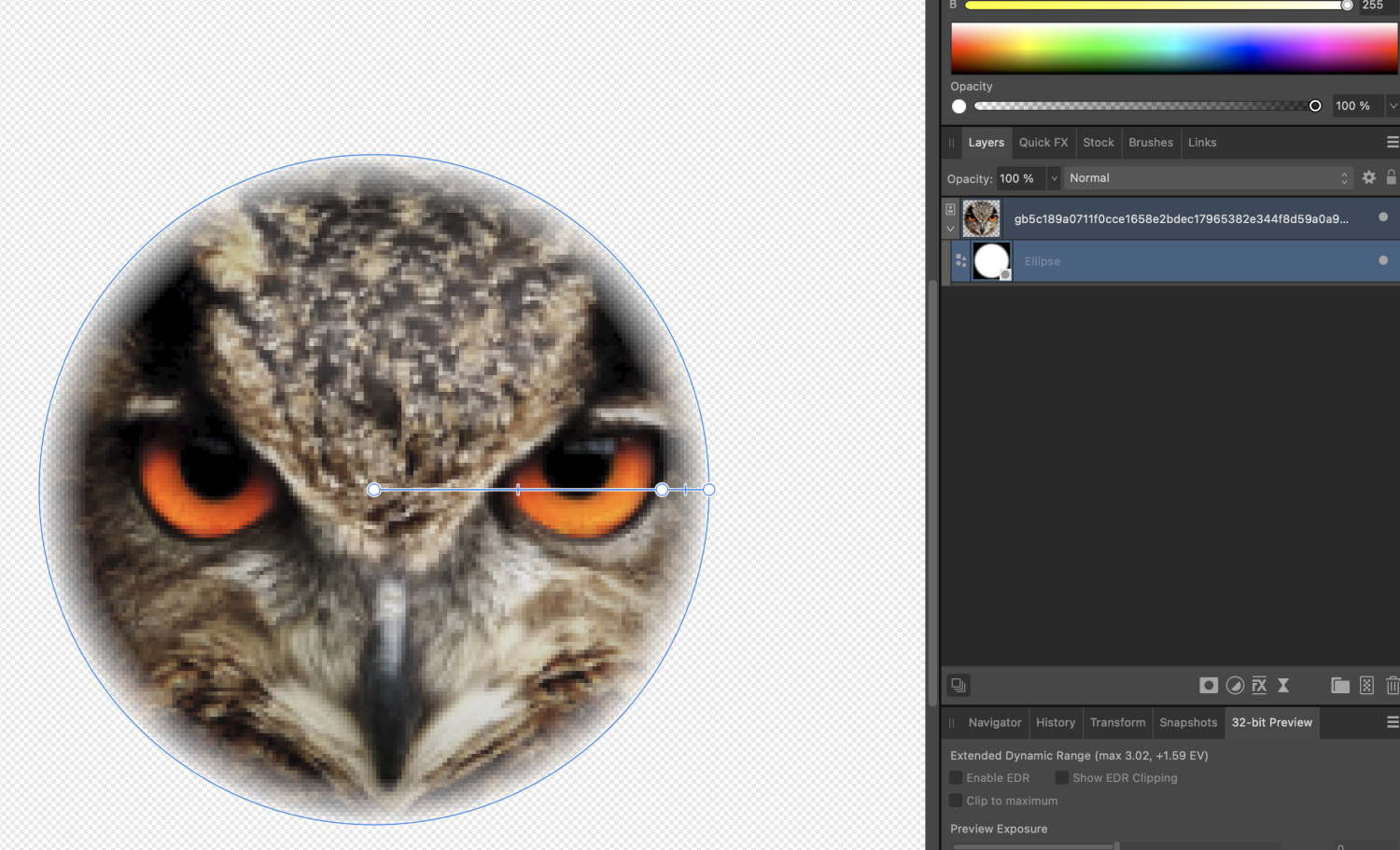Click the layer lock padlock icon
Viewport: 1400px width, 850px height.
click(x=1391, y=177)
